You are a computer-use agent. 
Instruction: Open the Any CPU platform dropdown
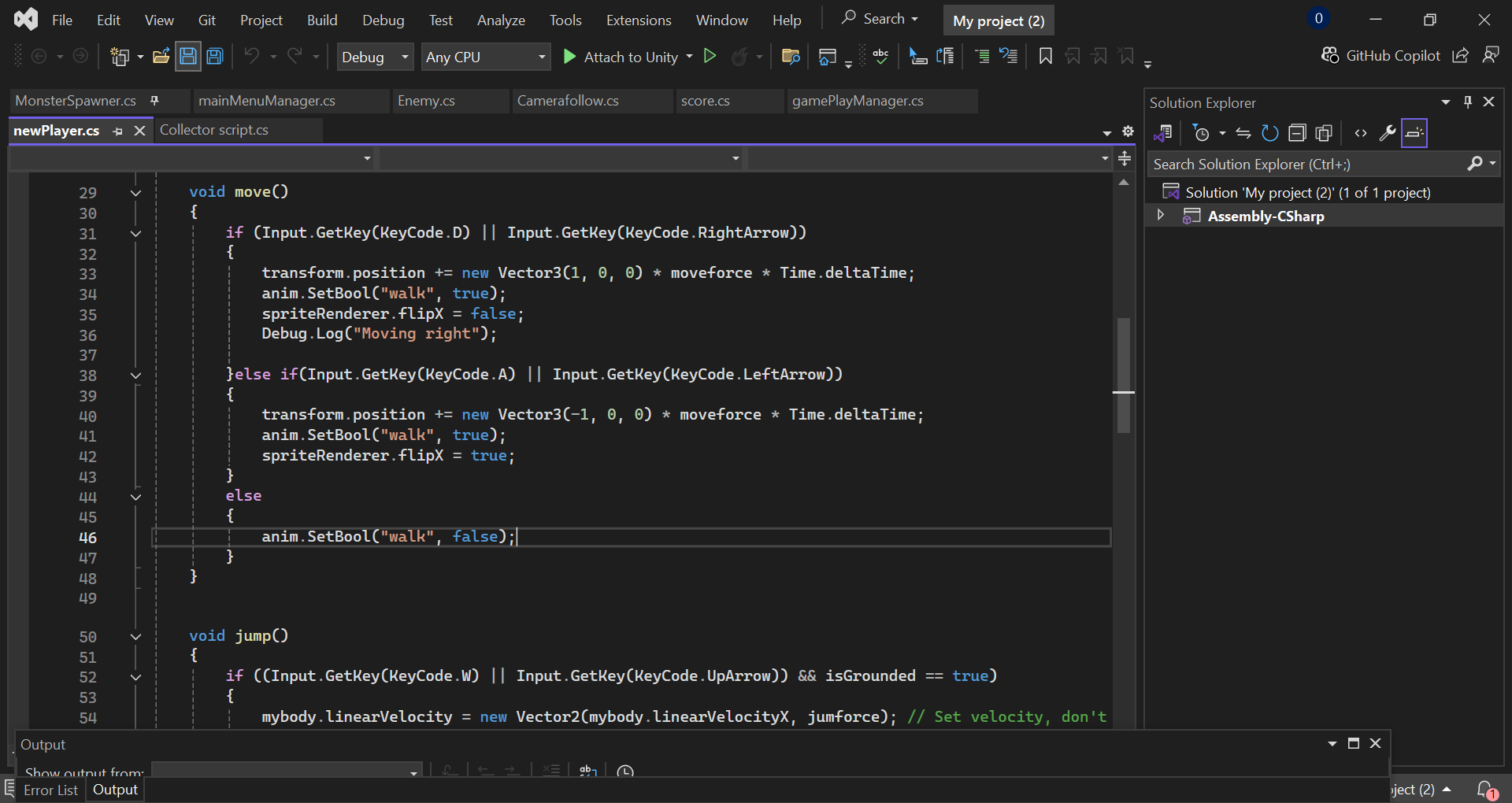pyautogui.click(x=485, y=57)
